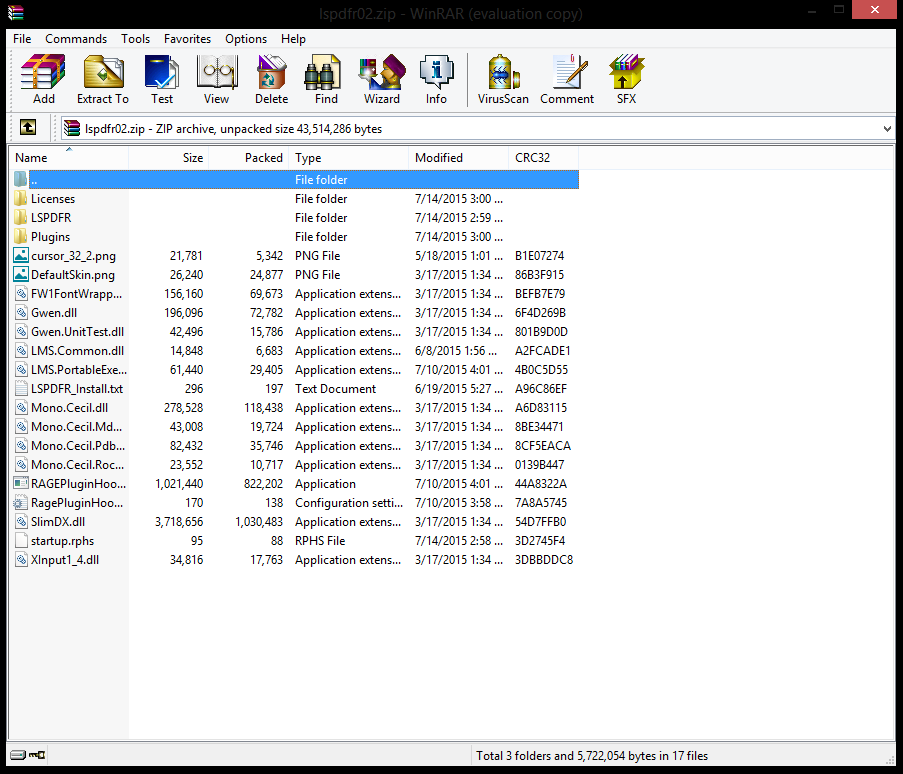
Task: Select the Licenses folder icon
Action: coord(21,199)
